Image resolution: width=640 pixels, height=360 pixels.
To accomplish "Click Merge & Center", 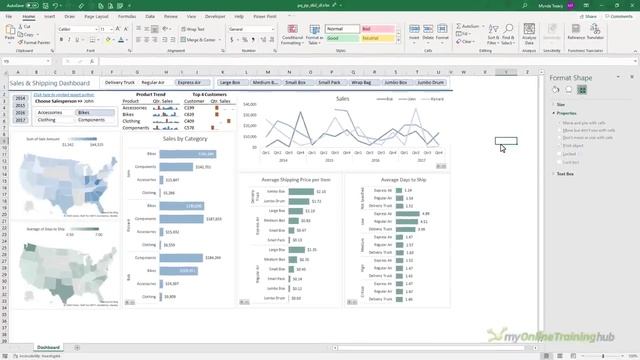I will click(x=198, y=40).
